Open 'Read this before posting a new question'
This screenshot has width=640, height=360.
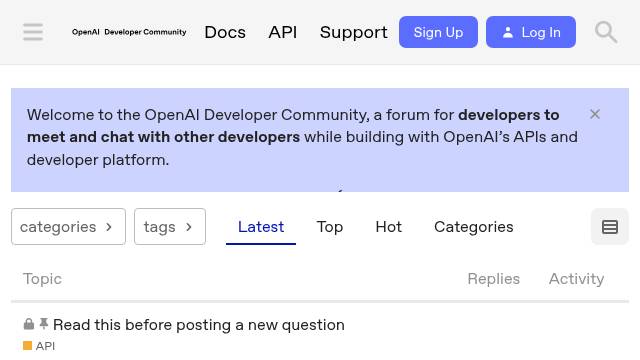pyautogui.click(x=199, y=325)
